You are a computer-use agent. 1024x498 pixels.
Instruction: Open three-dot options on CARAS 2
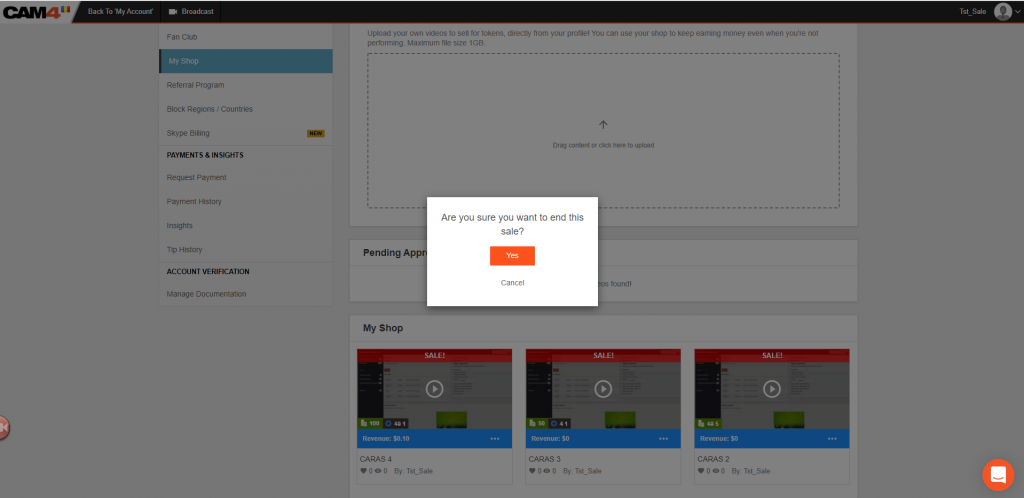pyautogui.click(x=833, y=439)
